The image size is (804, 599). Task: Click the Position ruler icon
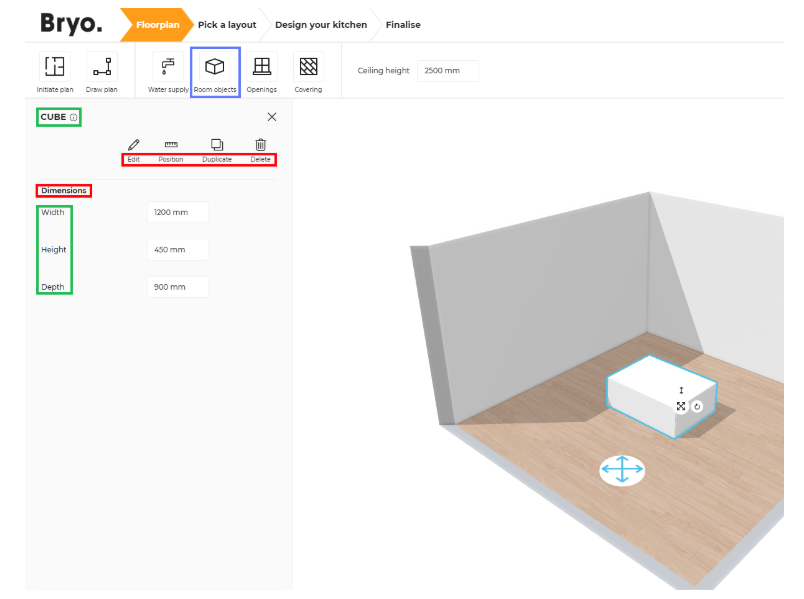171,145
